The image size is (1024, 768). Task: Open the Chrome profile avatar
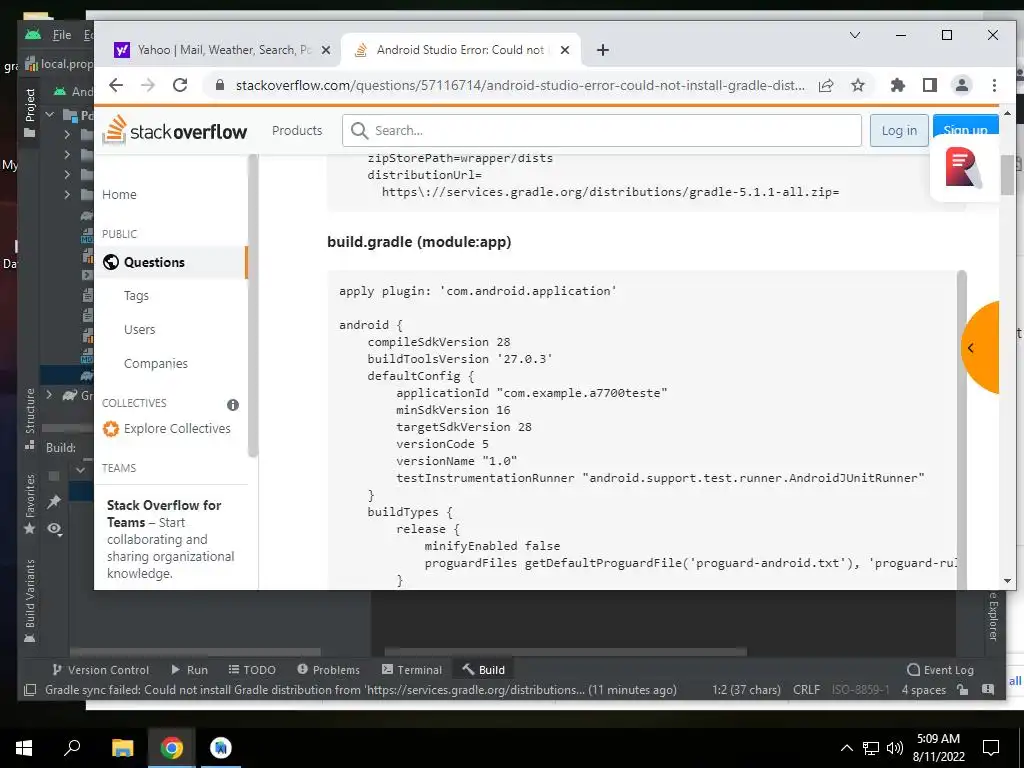click(x=961, y=85)
